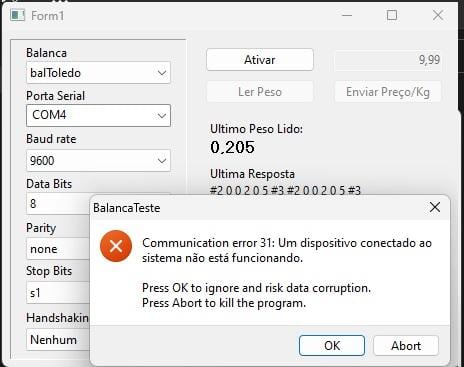Confirm the error with OK

[x=332, y=345]
